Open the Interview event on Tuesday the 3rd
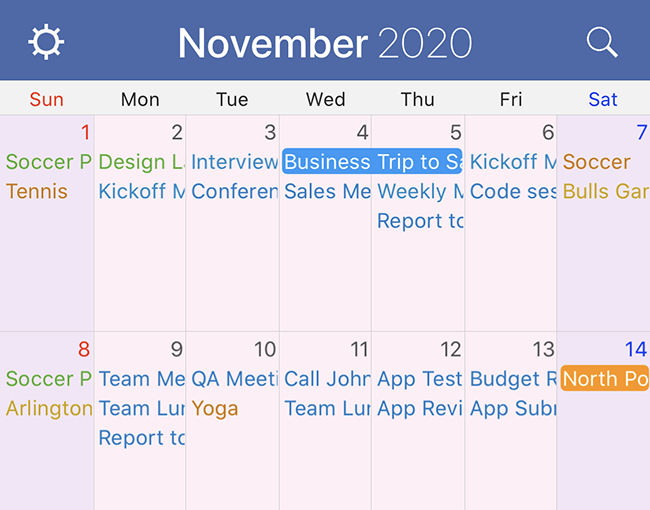The width and height of the screenshot is (650, 510). (234, 162)
